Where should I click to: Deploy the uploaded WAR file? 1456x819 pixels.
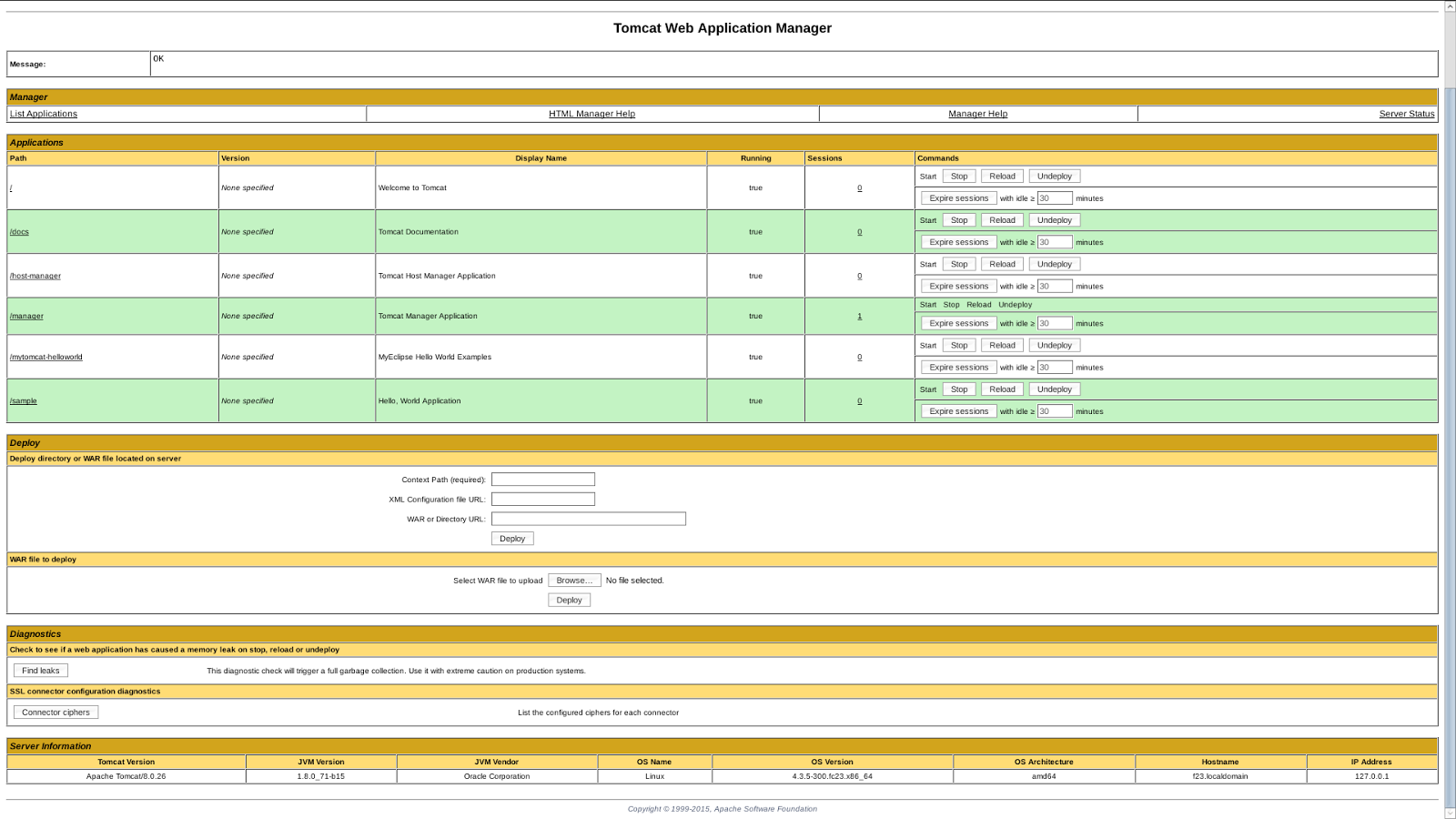tap(569, 601)
